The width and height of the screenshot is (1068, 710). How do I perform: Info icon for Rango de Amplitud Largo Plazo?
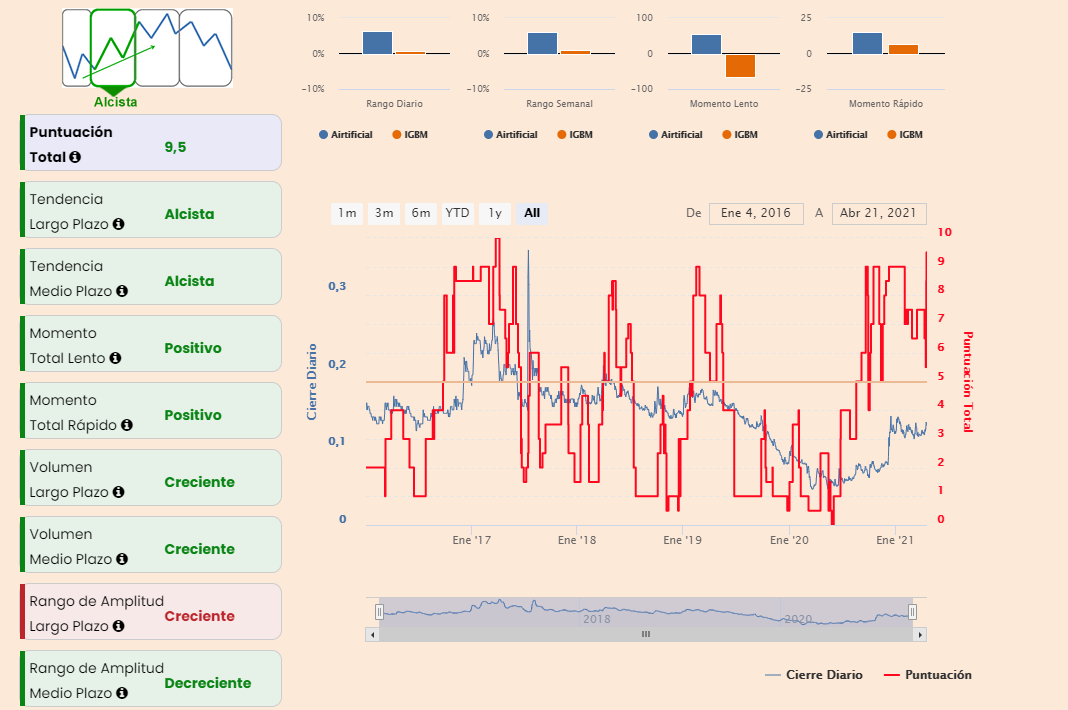[119, 626]
